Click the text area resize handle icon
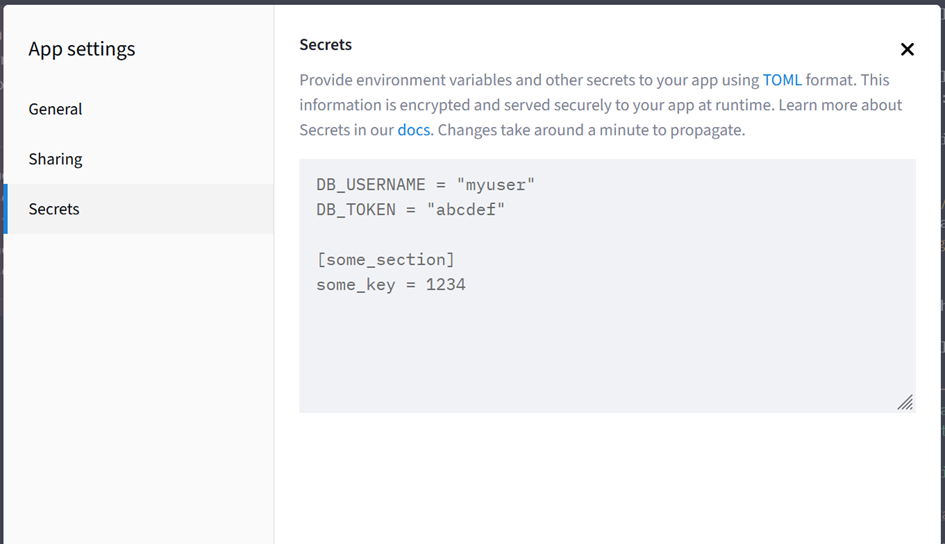 click(905, 402)
